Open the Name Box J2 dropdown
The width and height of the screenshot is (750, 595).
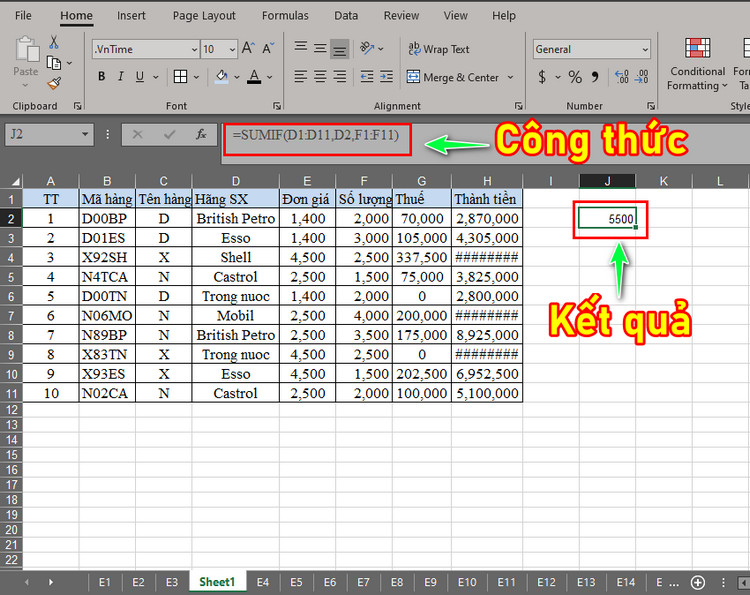point(85,134)
